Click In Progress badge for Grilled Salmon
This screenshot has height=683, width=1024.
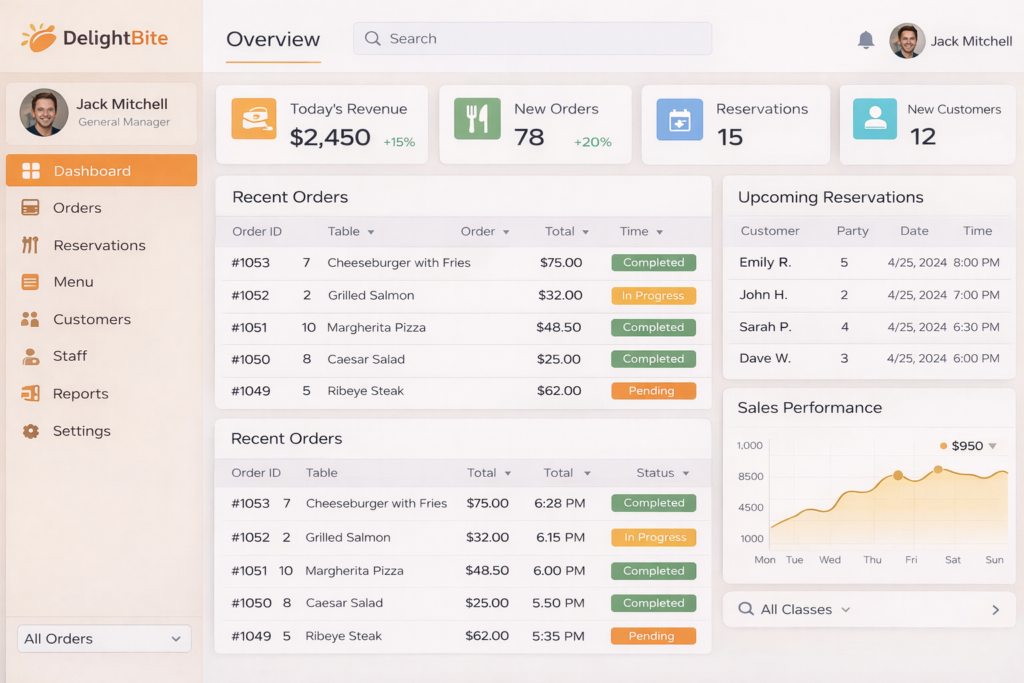pyautogui.click(x=653, y=296)
